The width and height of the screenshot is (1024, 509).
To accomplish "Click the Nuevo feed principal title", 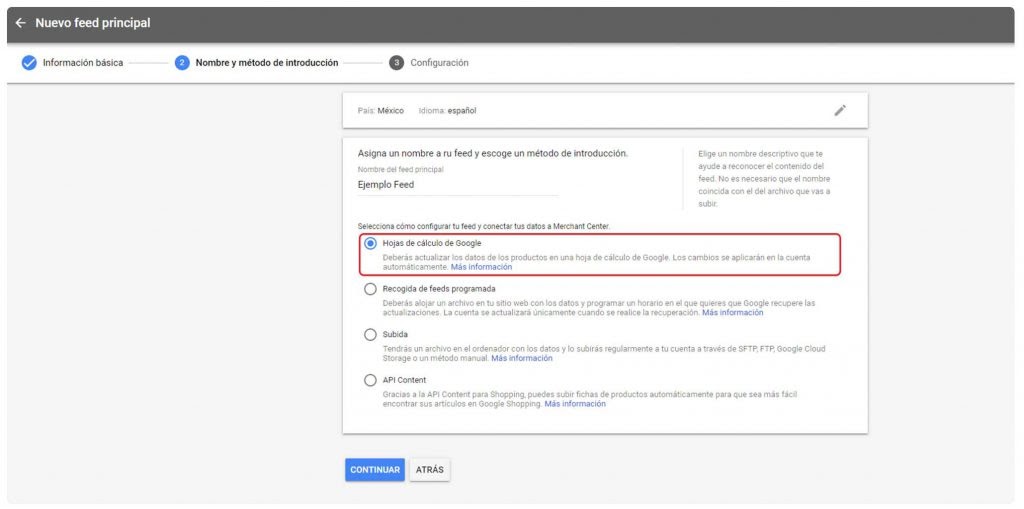I will tap(93, 23).
